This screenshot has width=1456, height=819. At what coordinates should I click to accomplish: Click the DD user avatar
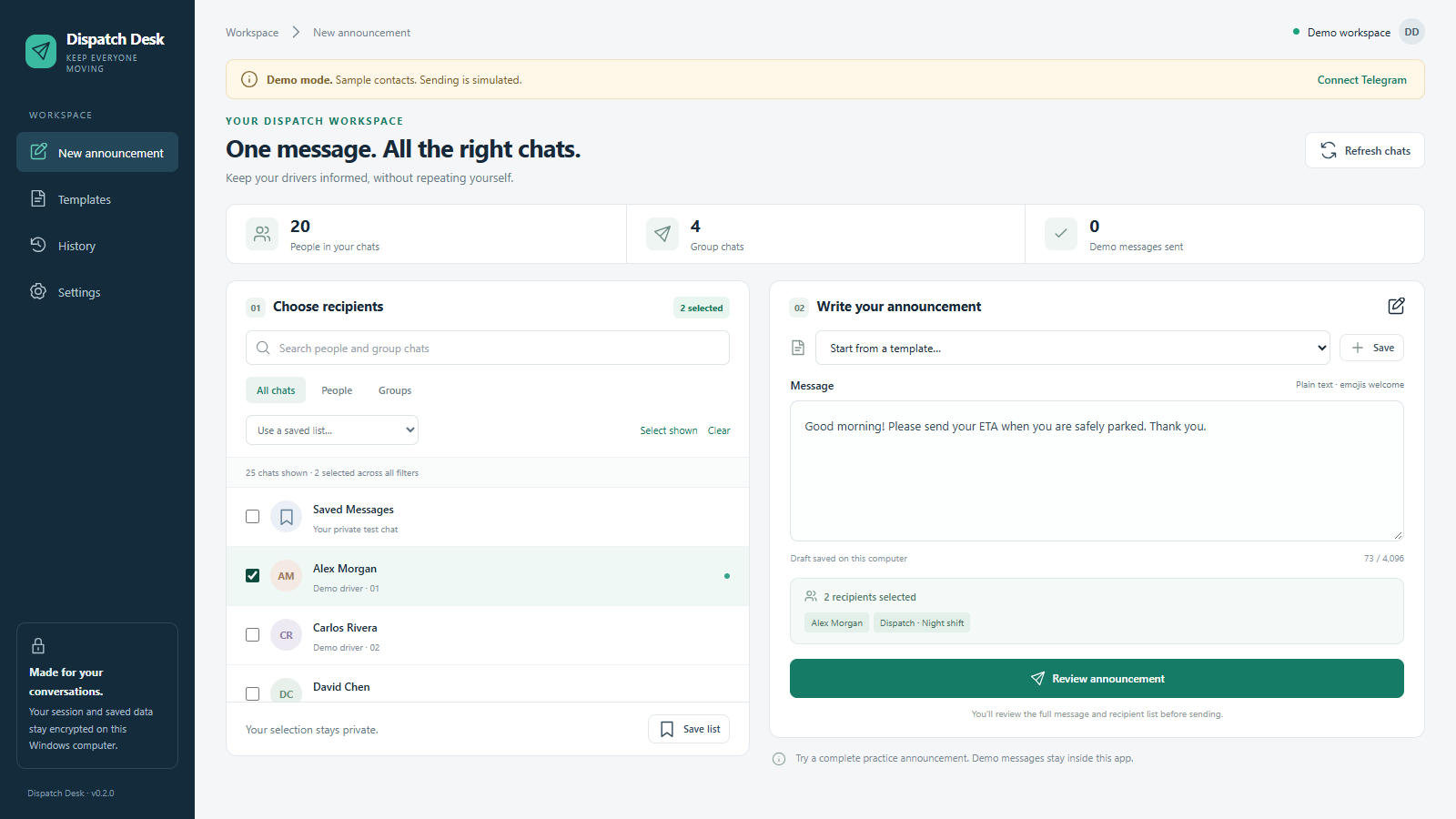coord(1411,32)
